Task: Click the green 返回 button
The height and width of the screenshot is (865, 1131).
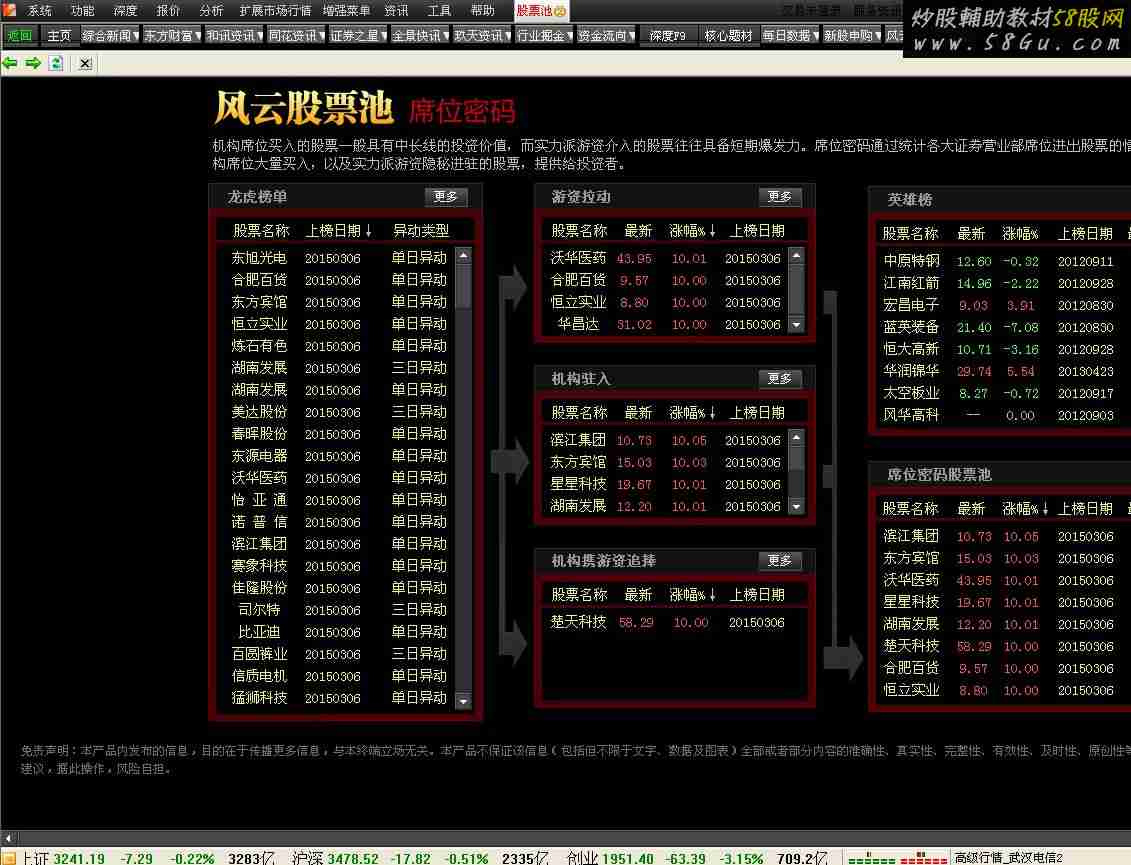Action: (19, 35)
